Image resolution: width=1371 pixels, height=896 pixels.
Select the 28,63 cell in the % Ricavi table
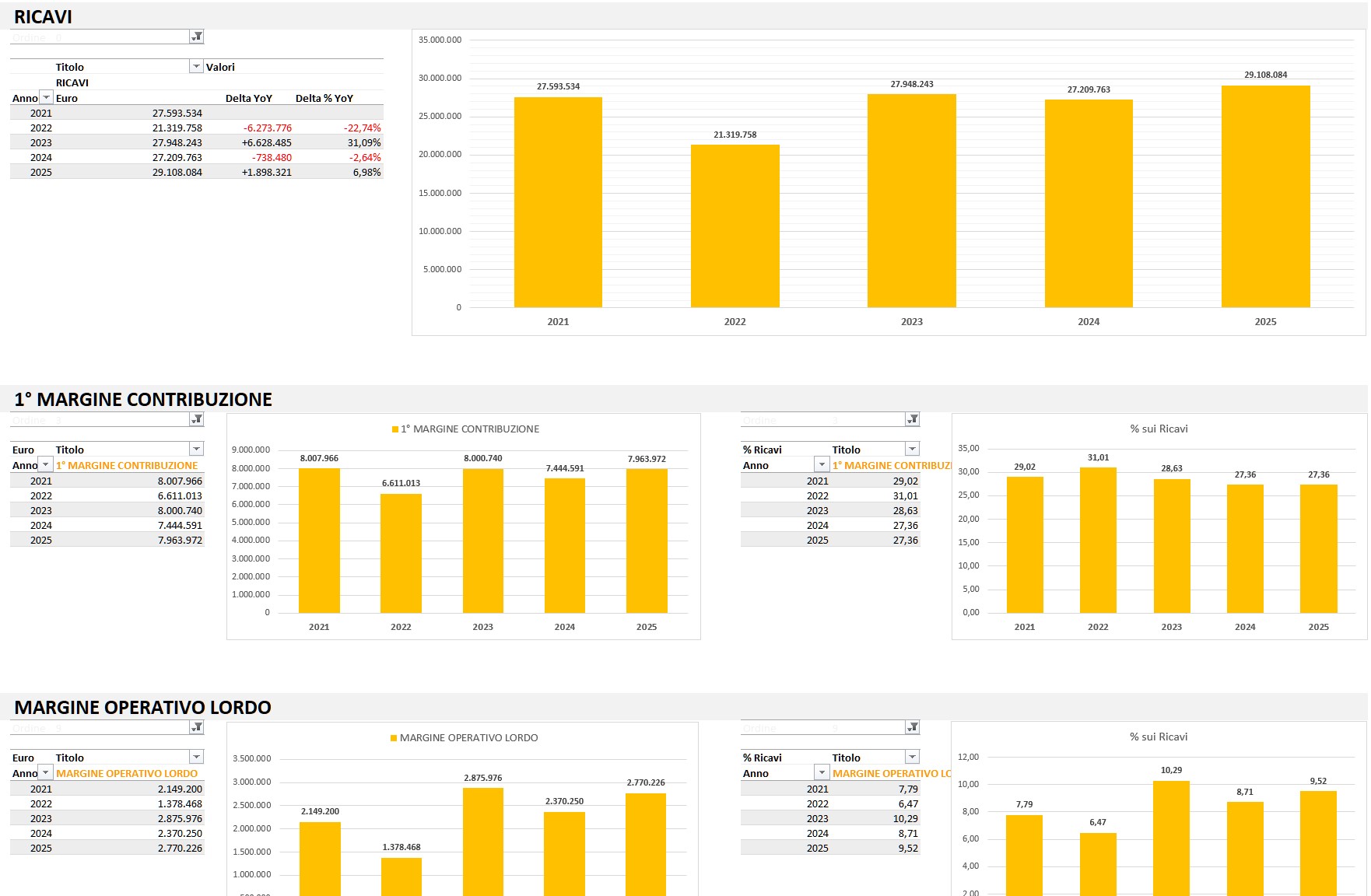pyautogui.click(x=906, y=510)
